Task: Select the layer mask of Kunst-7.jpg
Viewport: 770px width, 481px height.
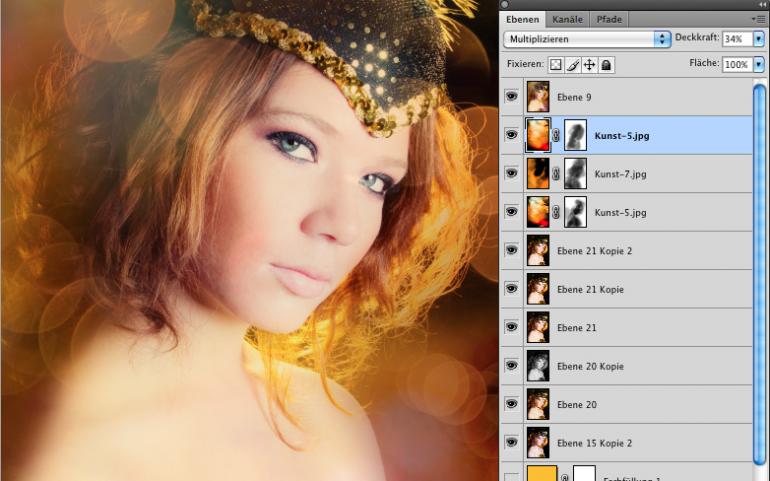Action: [x=575, y=174]
